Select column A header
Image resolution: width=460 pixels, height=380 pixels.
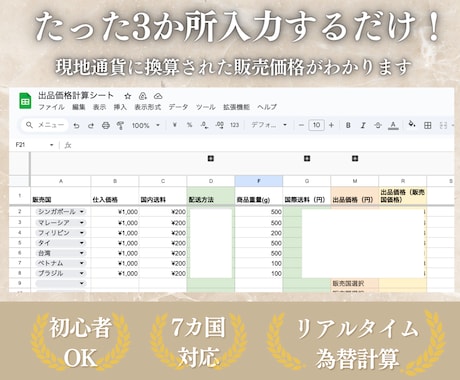click(61, 181)
